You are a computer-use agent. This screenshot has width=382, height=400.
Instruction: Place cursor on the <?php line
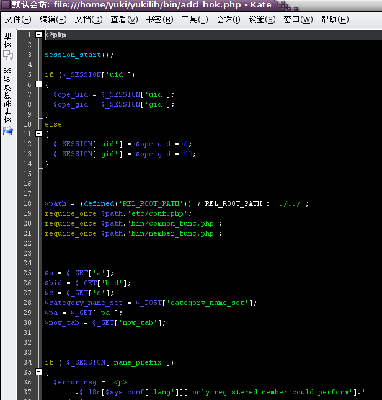(x=56, y=35)
